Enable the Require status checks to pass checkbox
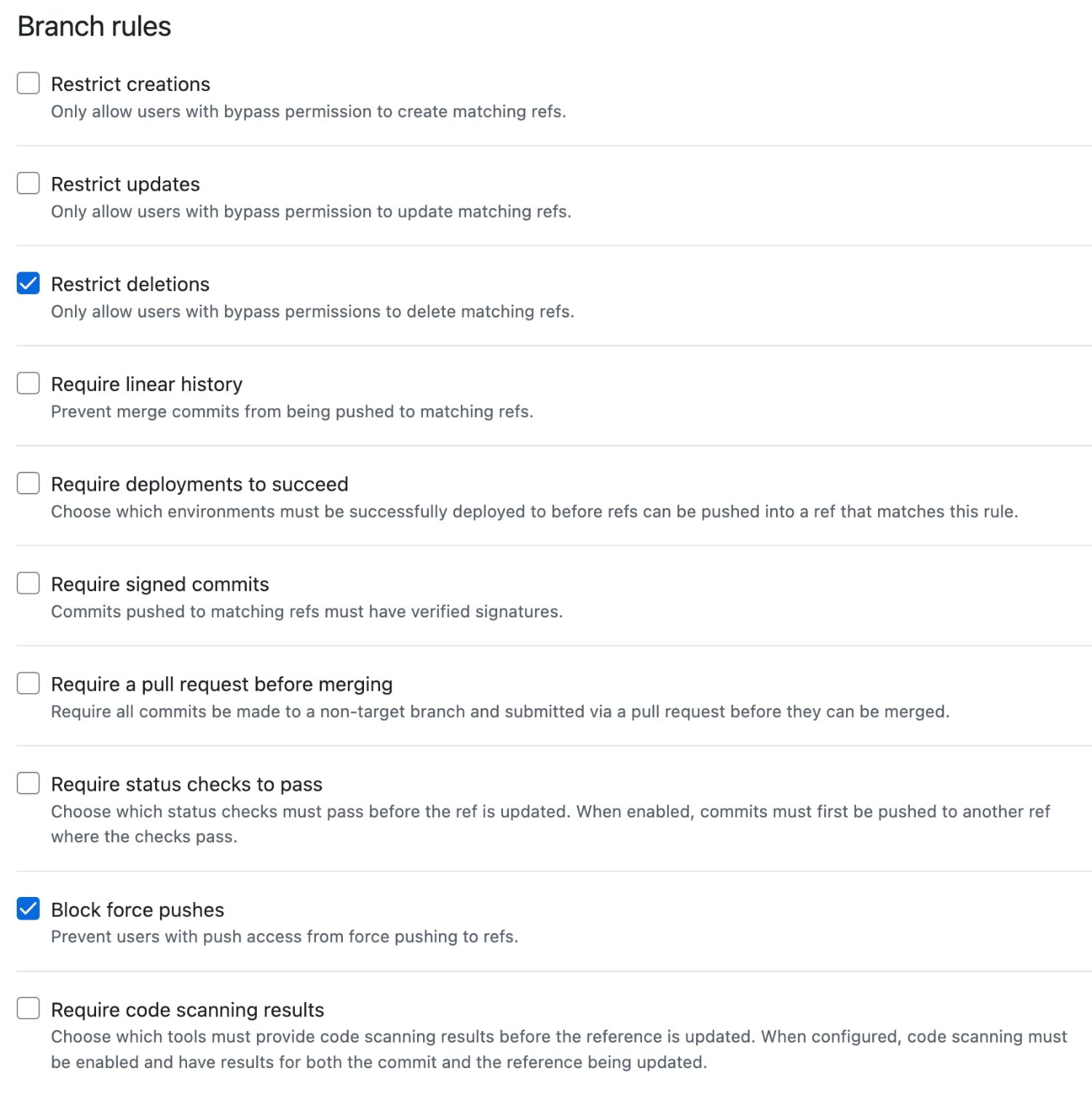The image size is (1092, 1095). pos(28,783)
